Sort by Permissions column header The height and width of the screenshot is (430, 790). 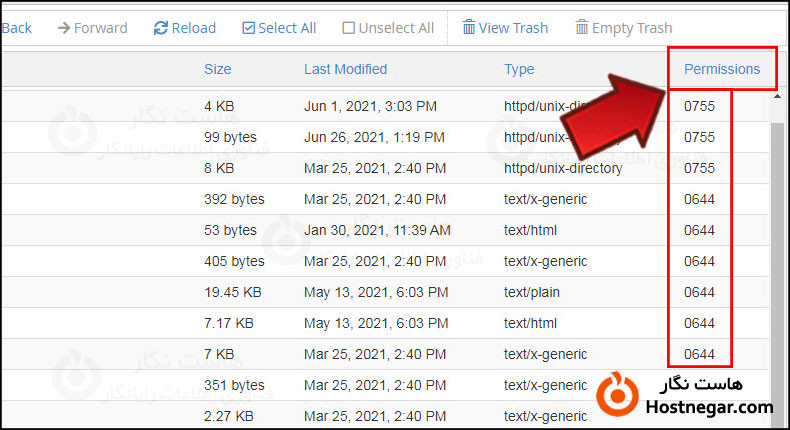(721, 69)
